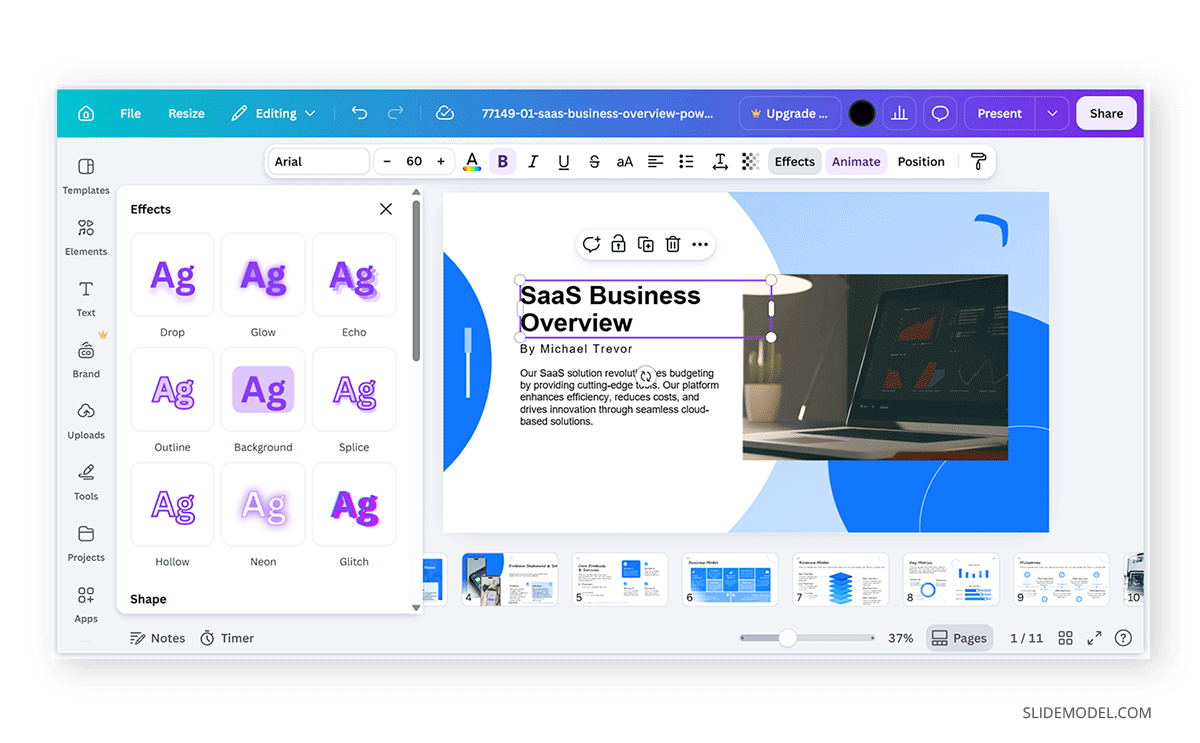Viewport: 1200px width, 743px height.
Task: Delete the selected text box
Action: pos(673,244)
